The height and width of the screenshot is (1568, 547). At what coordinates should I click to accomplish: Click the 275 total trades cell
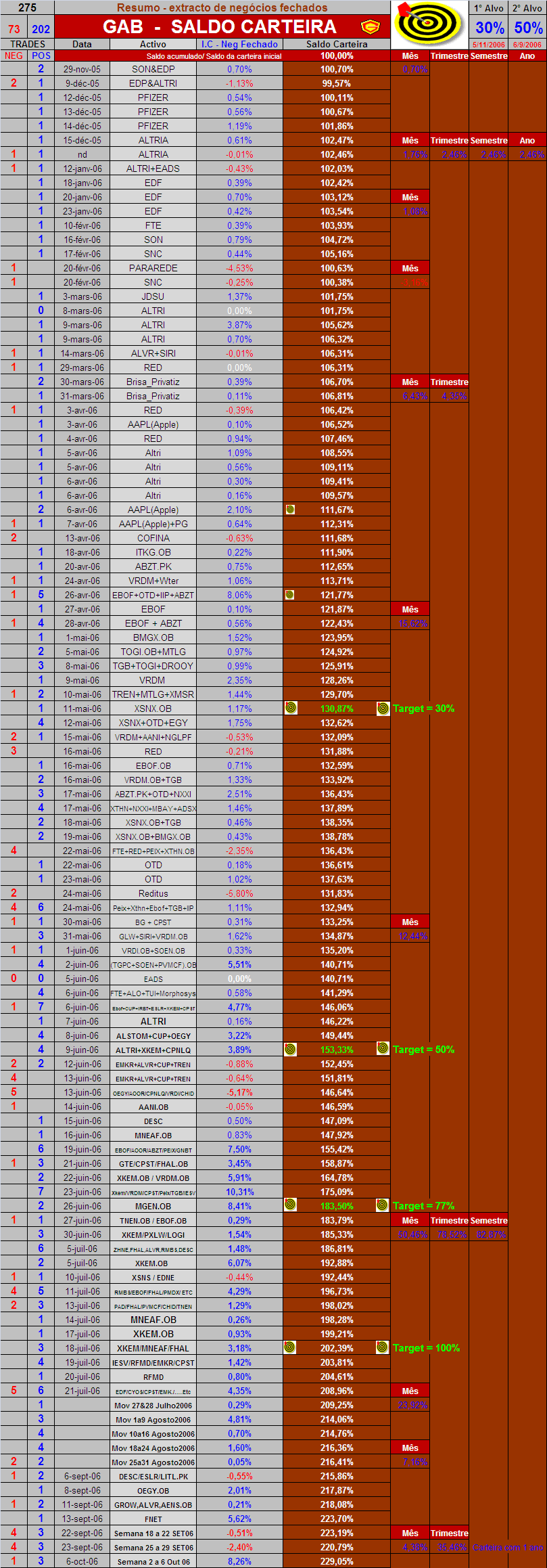pos(28,7)
